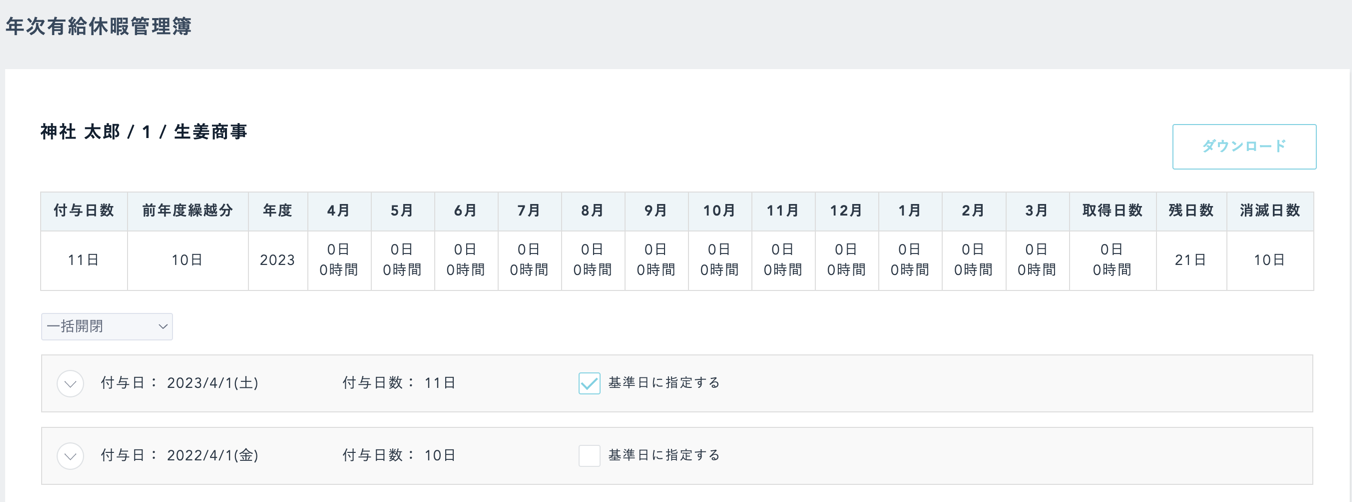
Task: Click the 付与日数: 10日 row text
Action: click(x=399, y=455)
